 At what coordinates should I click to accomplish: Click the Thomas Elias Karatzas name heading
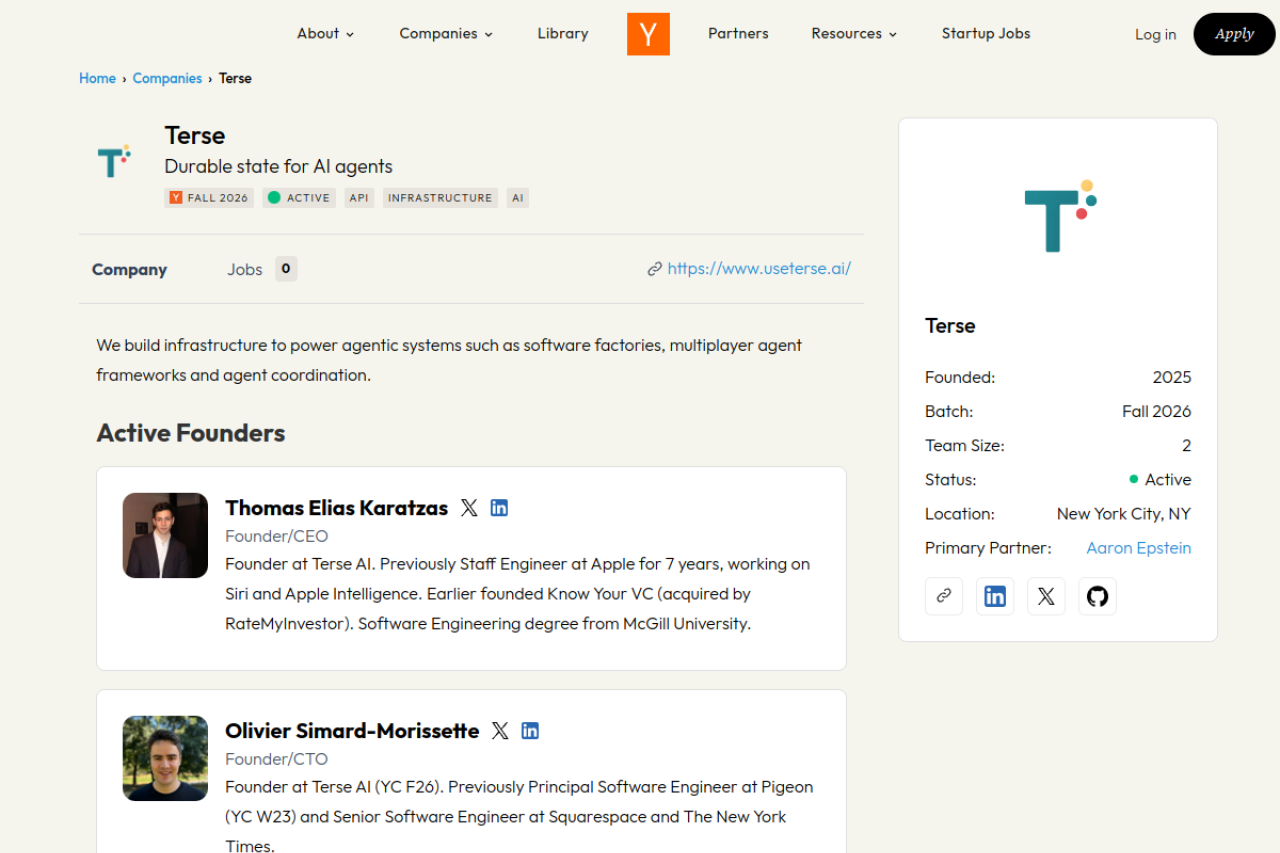[337, 508]
